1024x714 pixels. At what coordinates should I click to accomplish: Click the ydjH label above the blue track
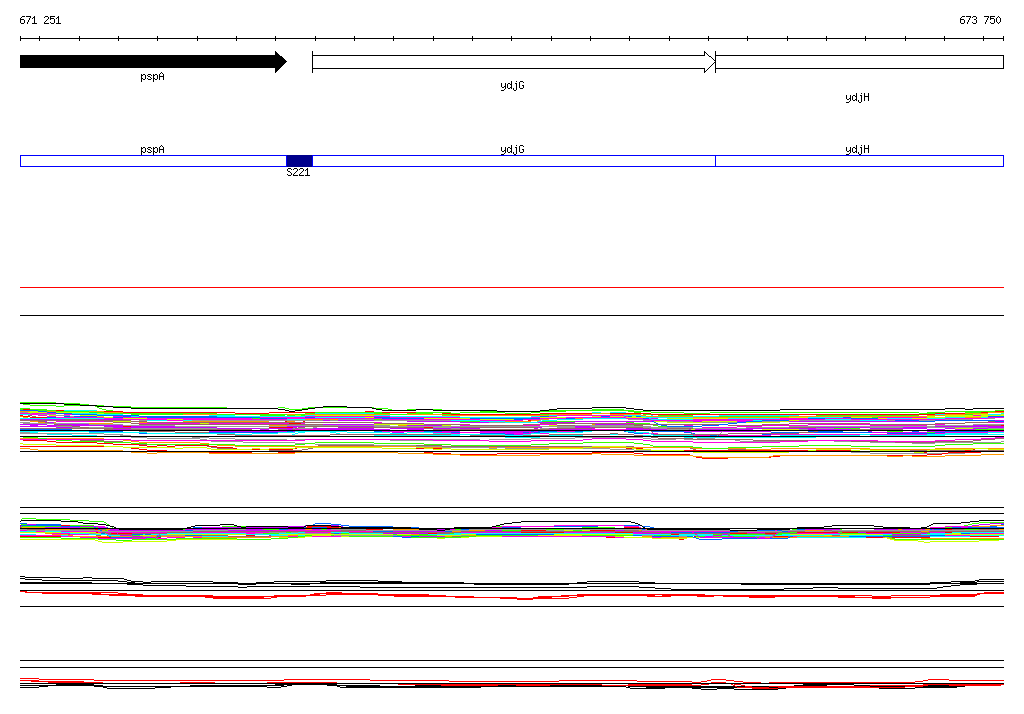[857, 150]
